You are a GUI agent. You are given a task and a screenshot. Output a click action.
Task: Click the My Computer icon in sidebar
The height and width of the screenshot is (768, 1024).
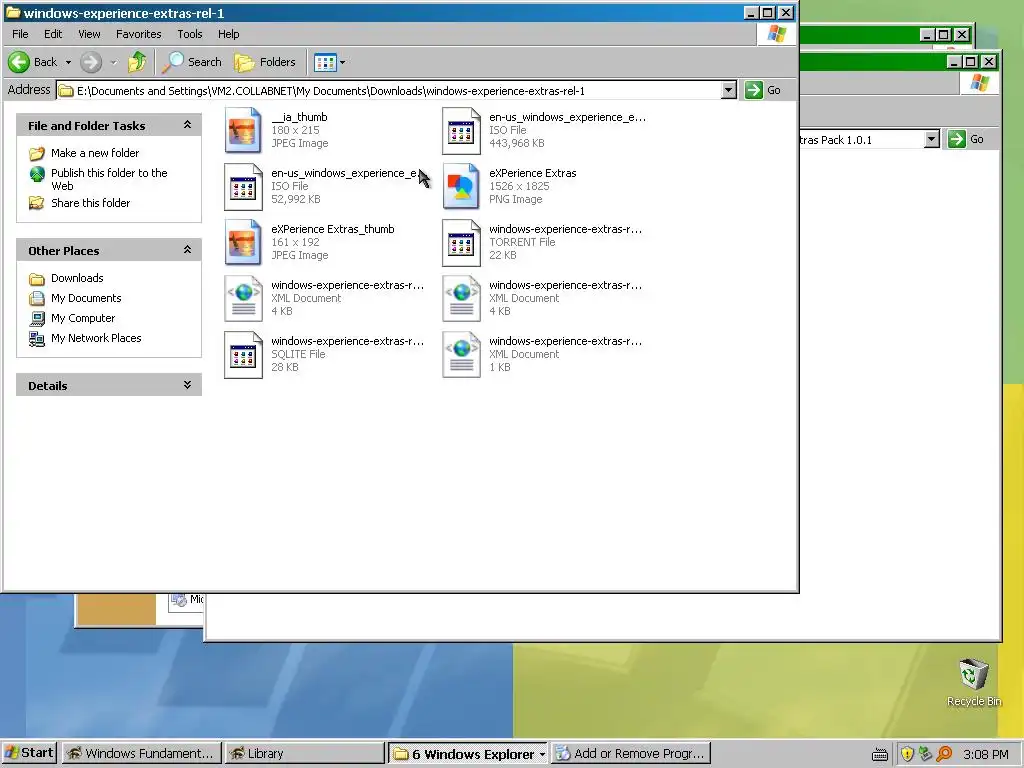click(37, 319)
